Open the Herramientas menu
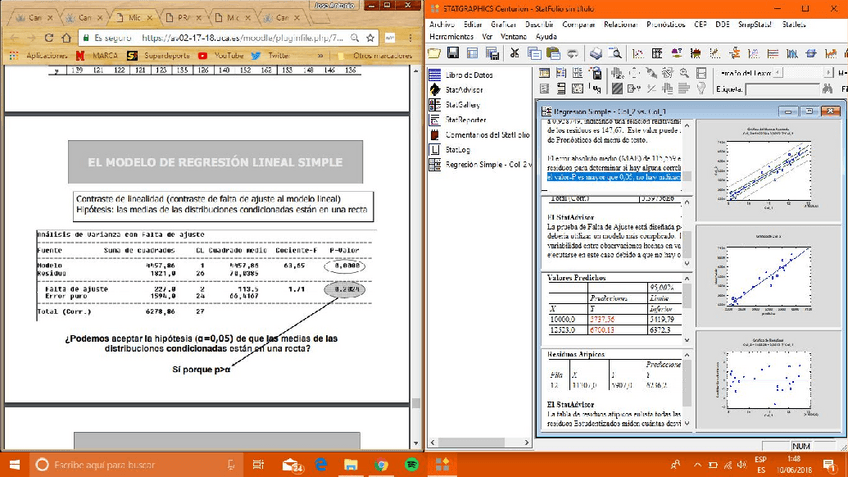The height and width of the screenshot is (477, 848). click(452, 36)
